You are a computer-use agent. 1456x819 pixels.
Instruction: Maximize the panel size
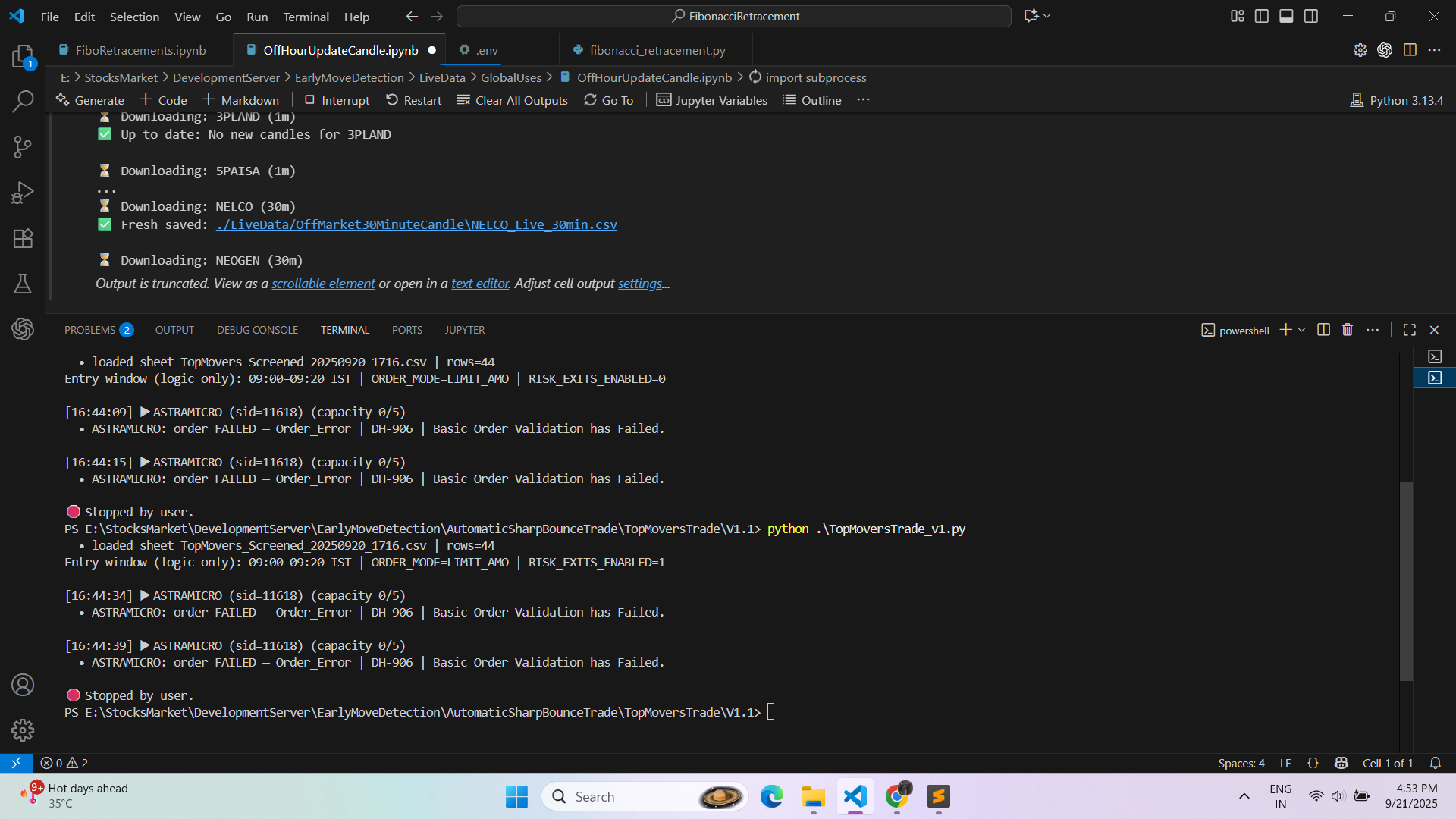[1410, 330]
